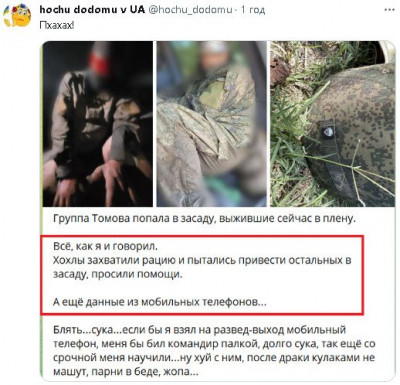Open the emoji profile avatar

pos(17,15)
